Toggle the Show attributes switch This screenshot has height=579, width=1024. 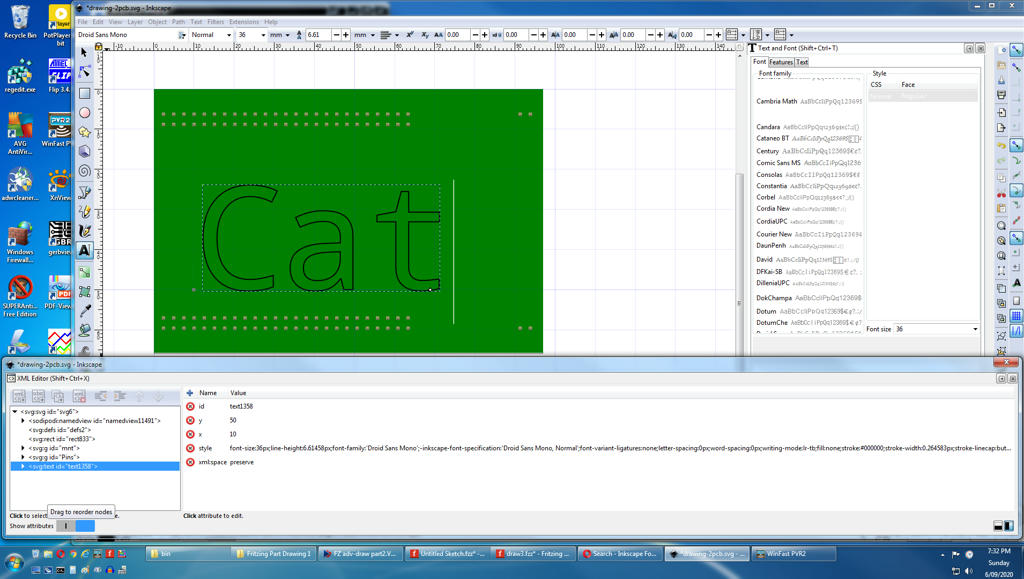pos(76,525)
